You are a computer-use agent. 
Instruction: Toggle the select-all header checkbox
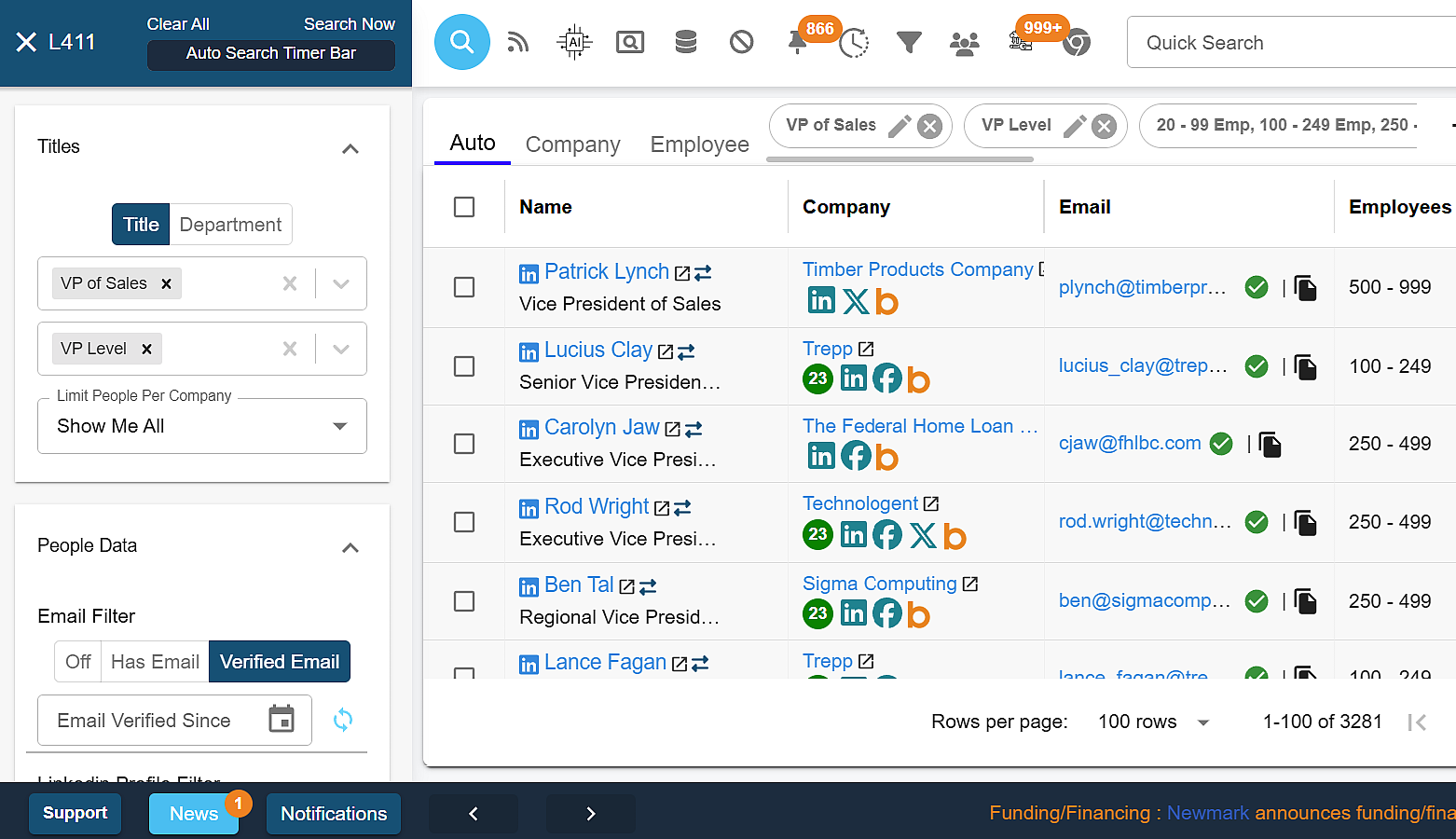(464, 207)
